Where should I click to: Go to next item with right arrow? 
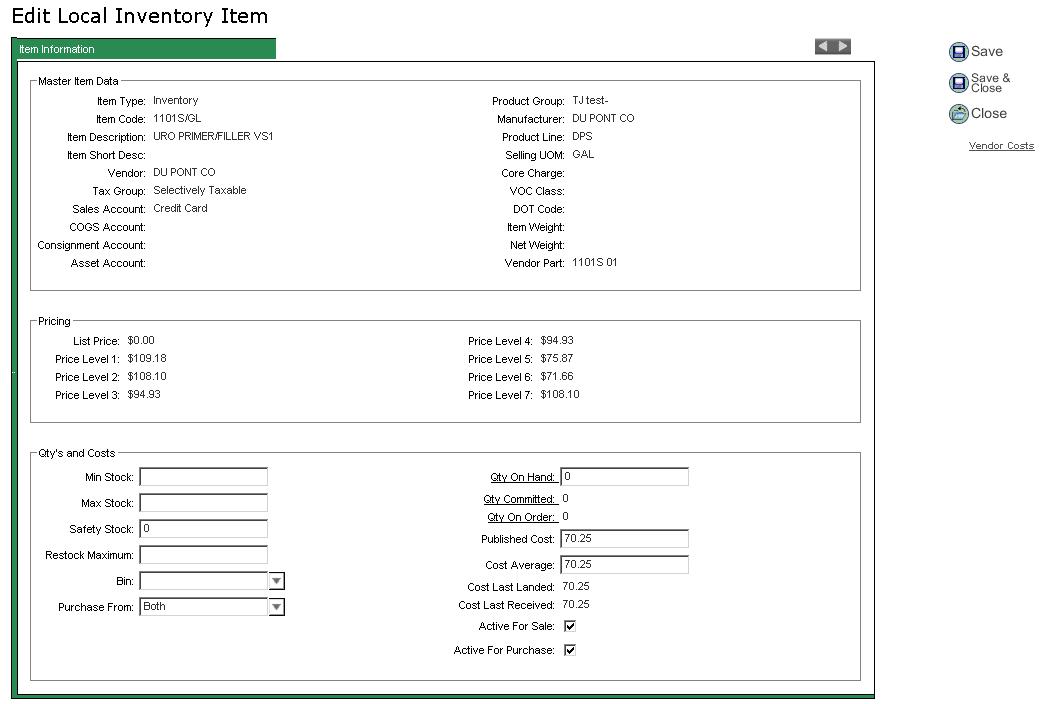[x=843, y=46]
